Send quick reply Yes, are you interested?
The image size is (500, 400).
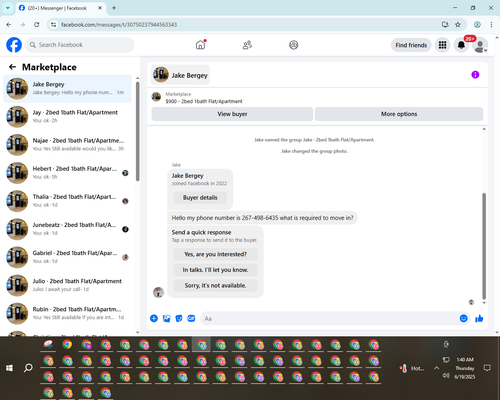pos(215,254)
